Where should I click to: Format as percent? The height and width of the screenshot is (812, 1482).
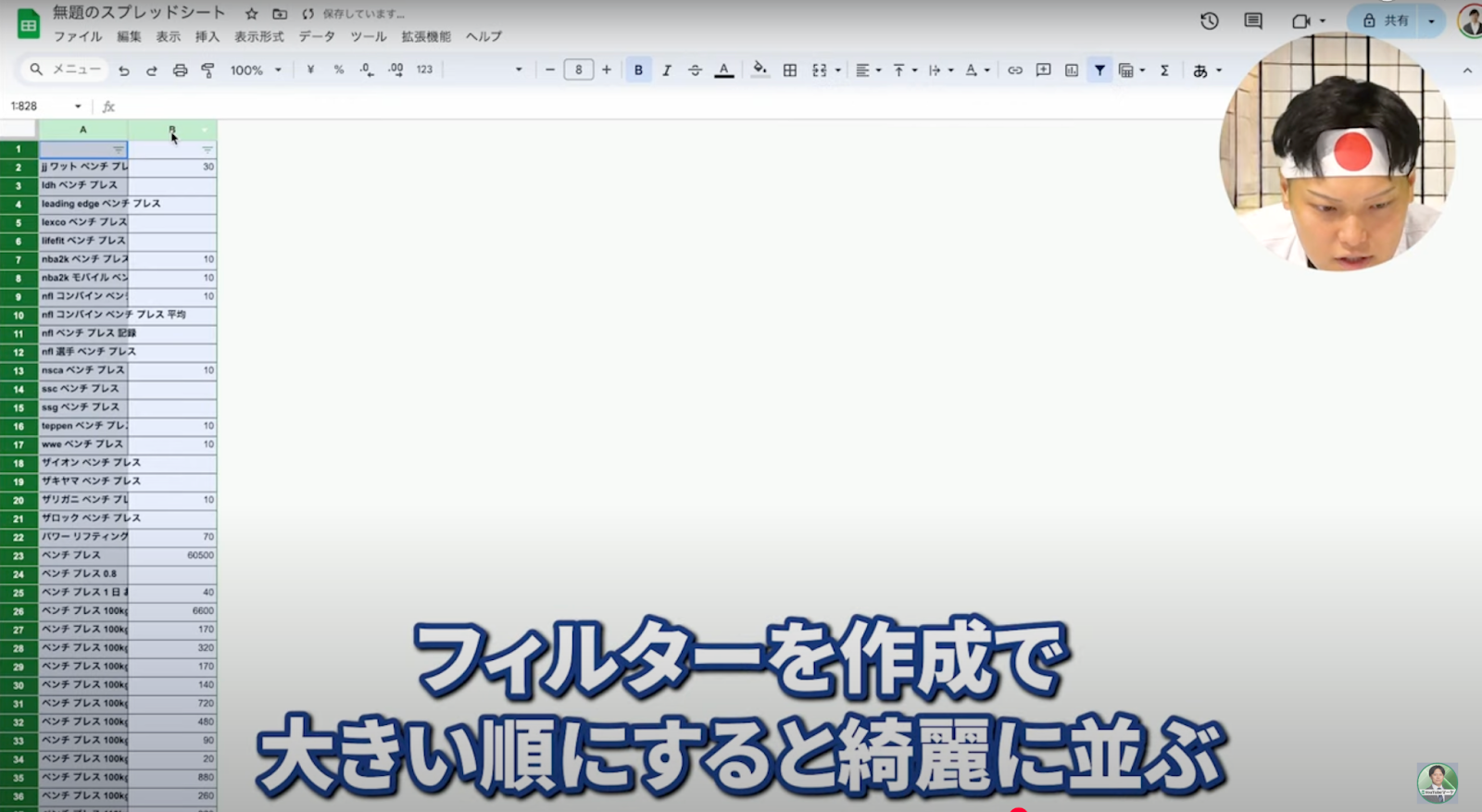point(339,70)
